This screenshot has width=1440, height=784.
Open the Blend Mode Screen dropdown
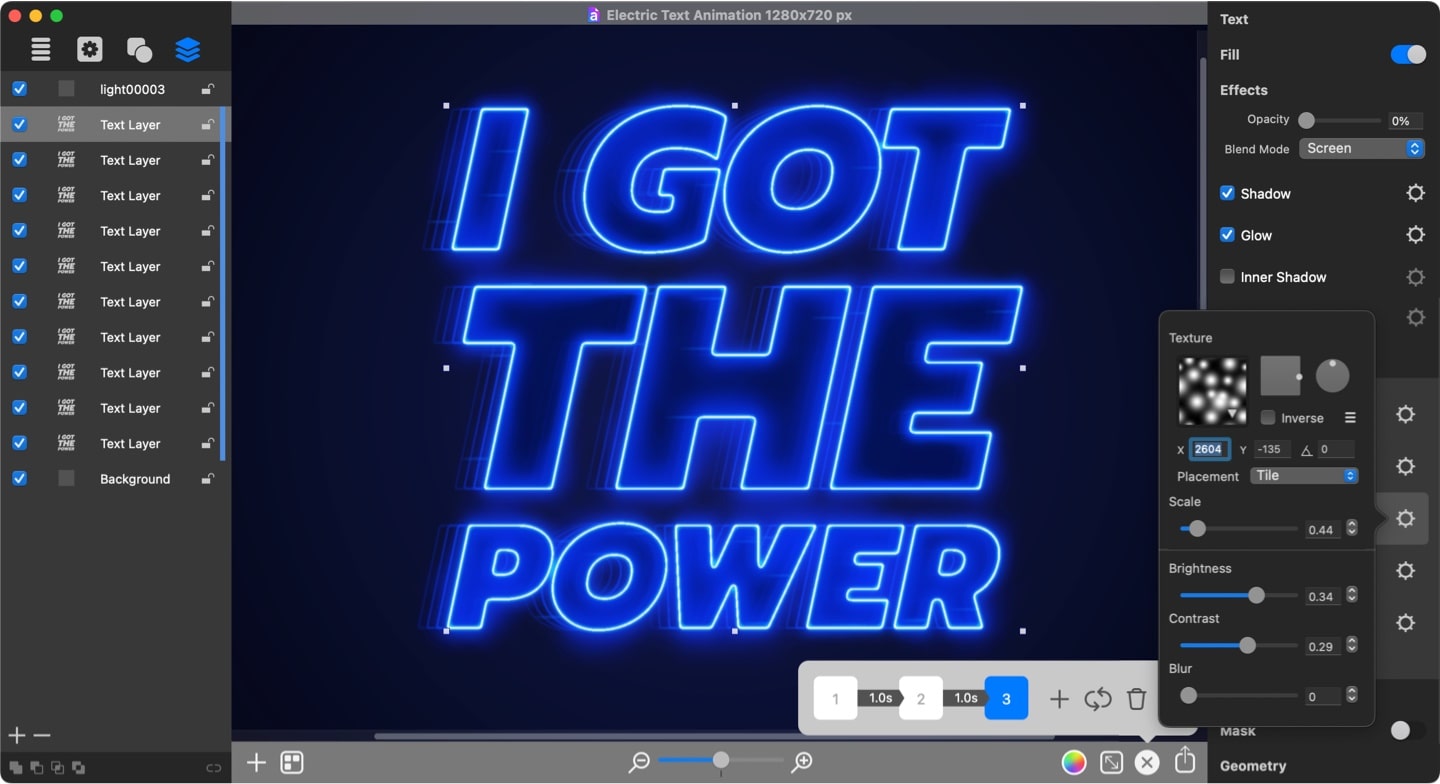click(x=1361, y=148)
